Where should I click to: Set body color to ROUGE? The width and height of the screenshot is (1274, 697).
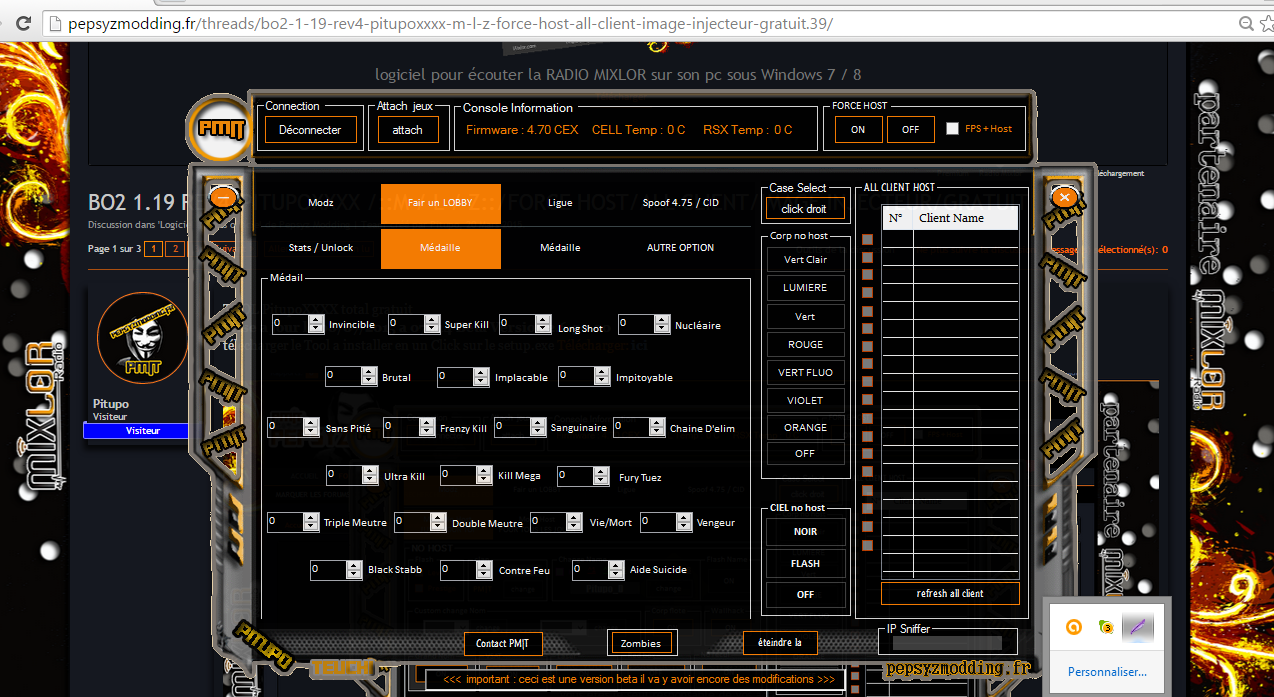pos(806,345)
